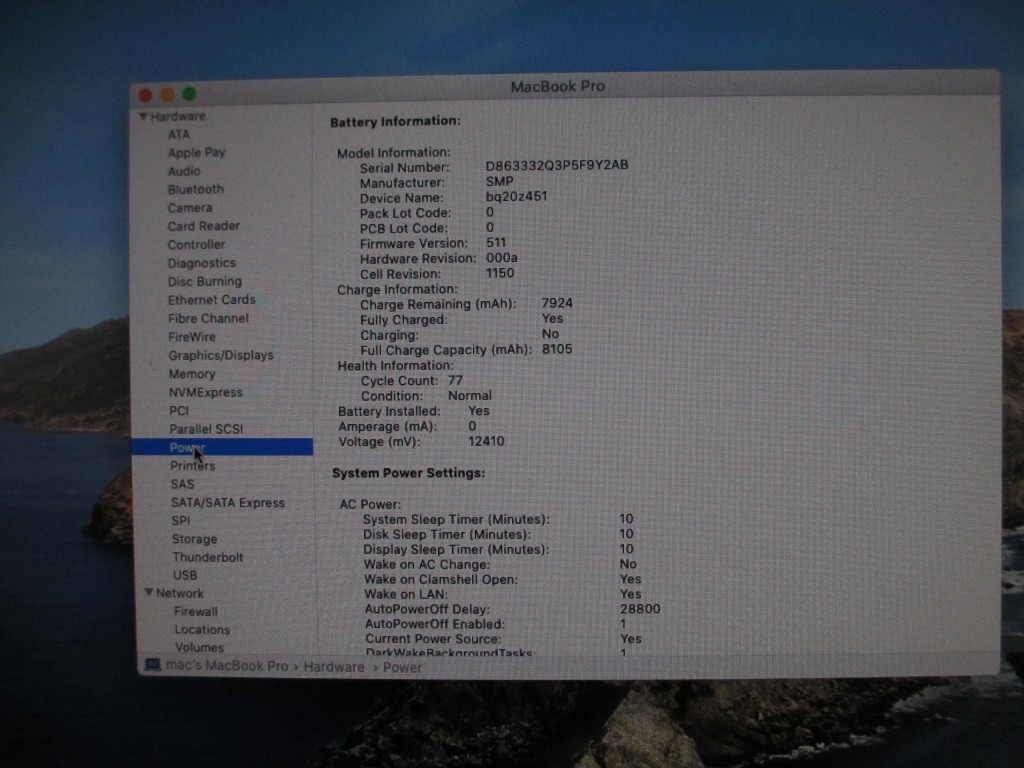Open the Parallel SCSI entry
This screenshot has width=1024, height=768.
(206, 429)
